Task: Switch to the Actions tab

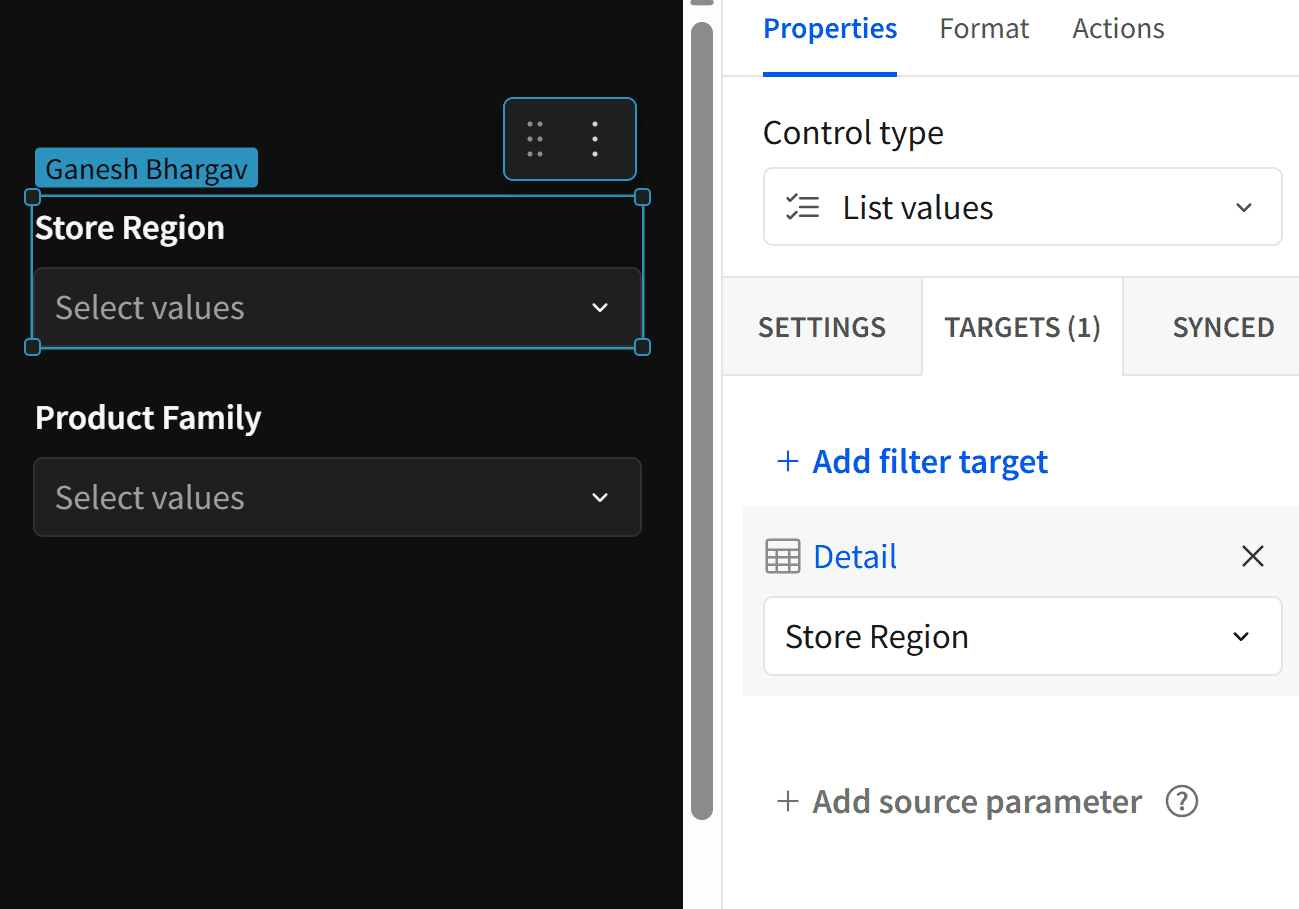Action: (1118, 29)
